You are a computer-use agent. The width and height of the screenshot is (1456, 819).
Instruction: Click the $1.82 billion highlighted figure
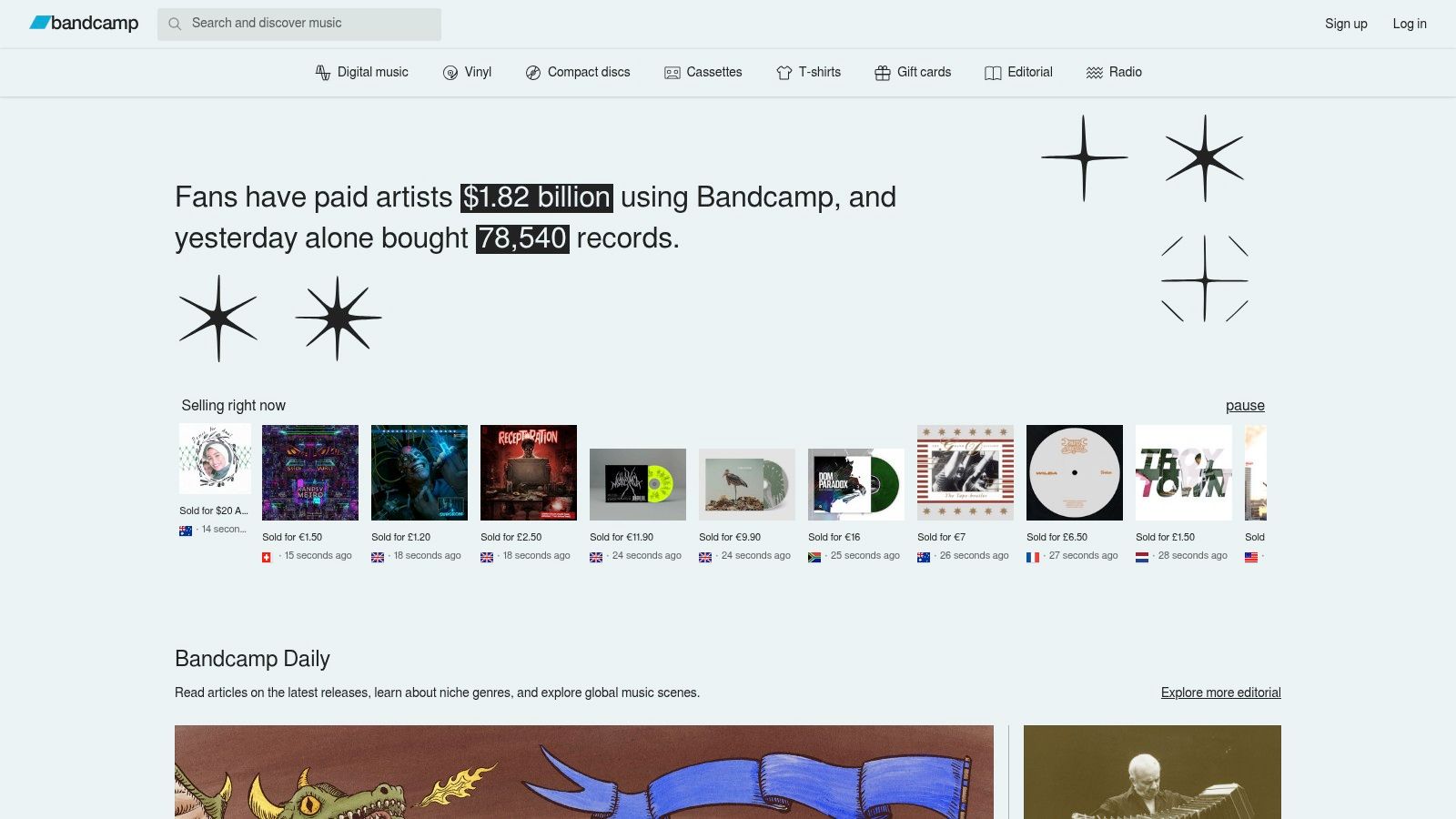[537, 197]
